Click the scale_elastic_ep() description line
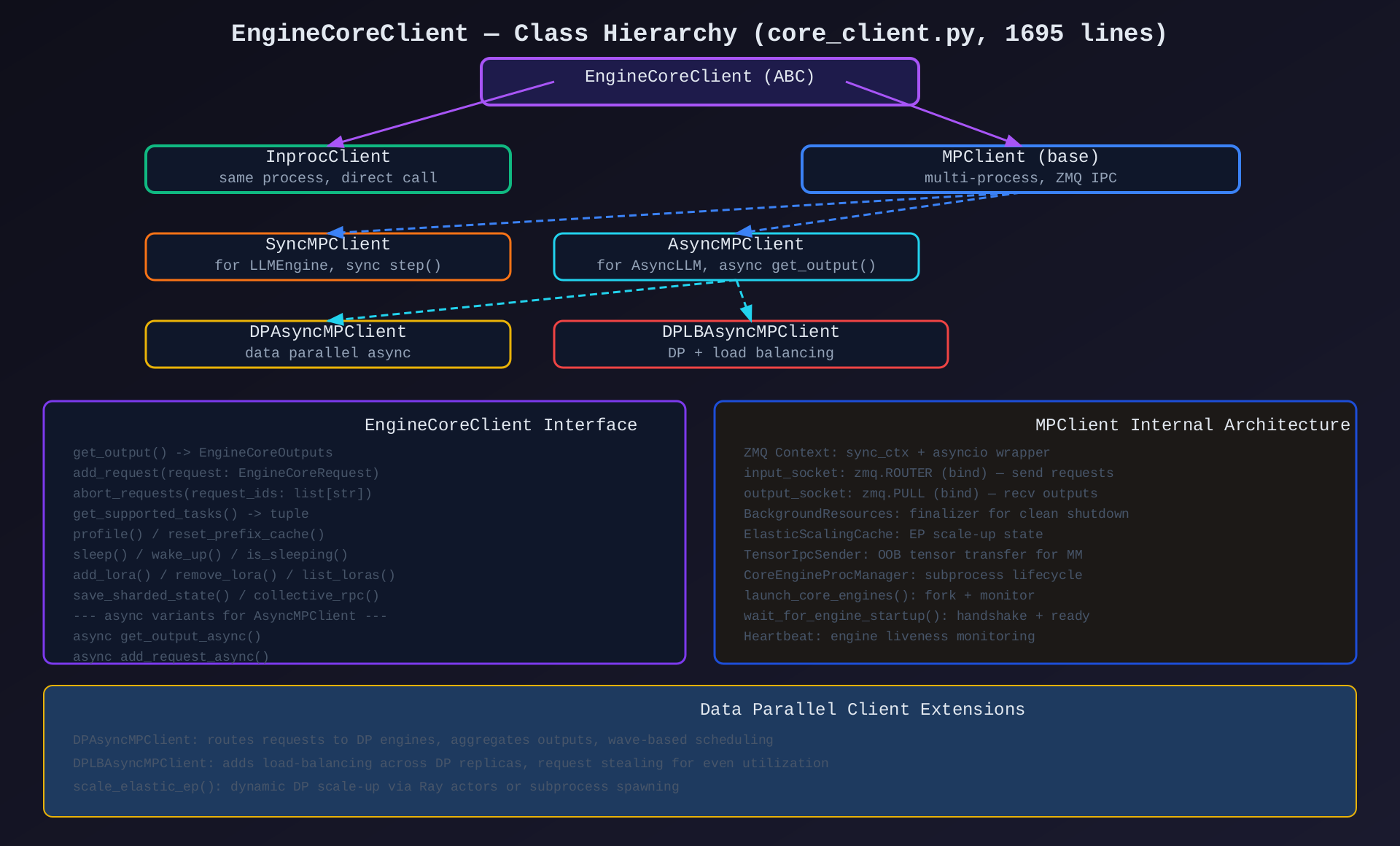This screenshot has height=846, width=1400. coord(376,786)
